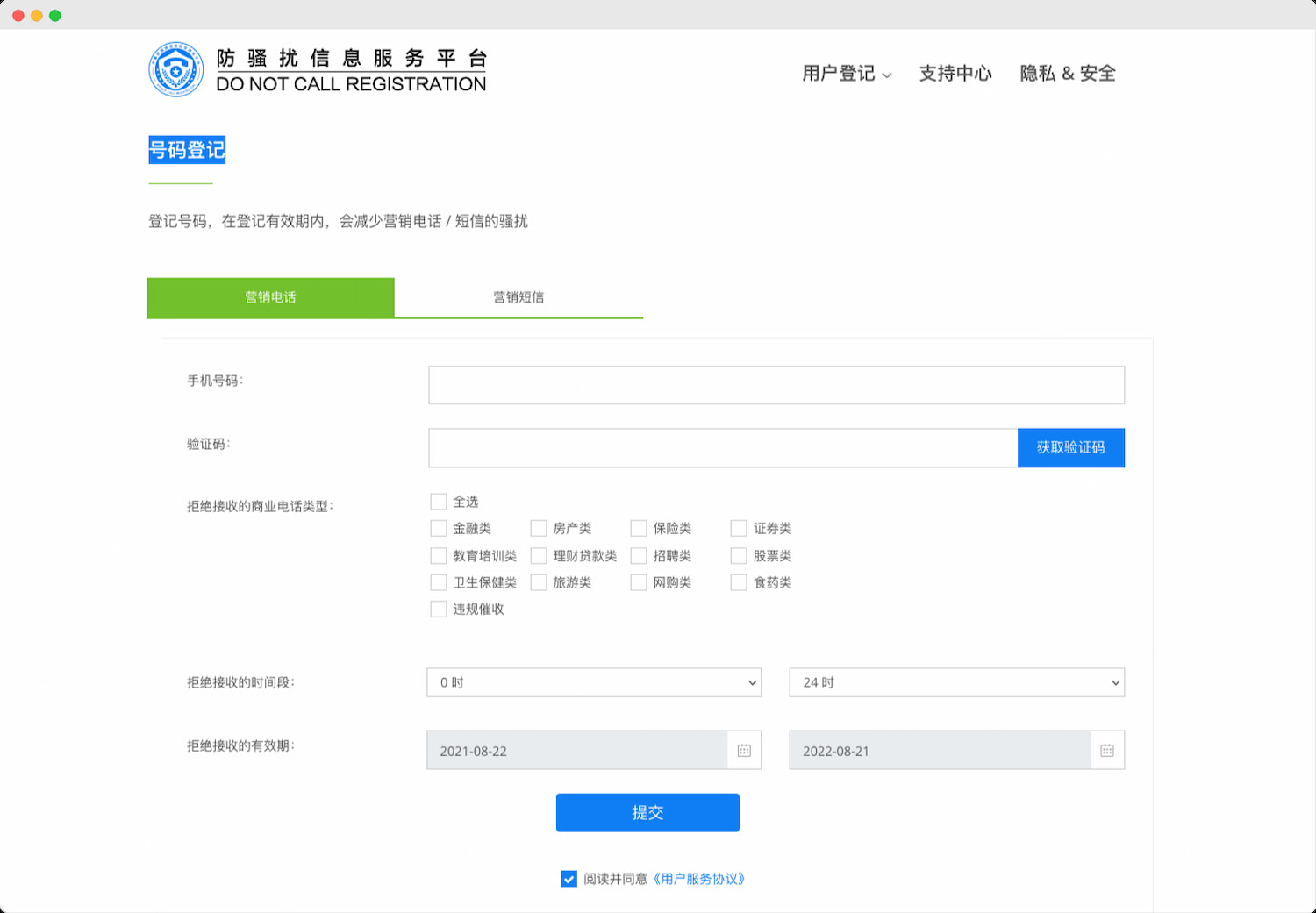
Task: Check the 教育培训类 option
Action: (x=439, y=555)
